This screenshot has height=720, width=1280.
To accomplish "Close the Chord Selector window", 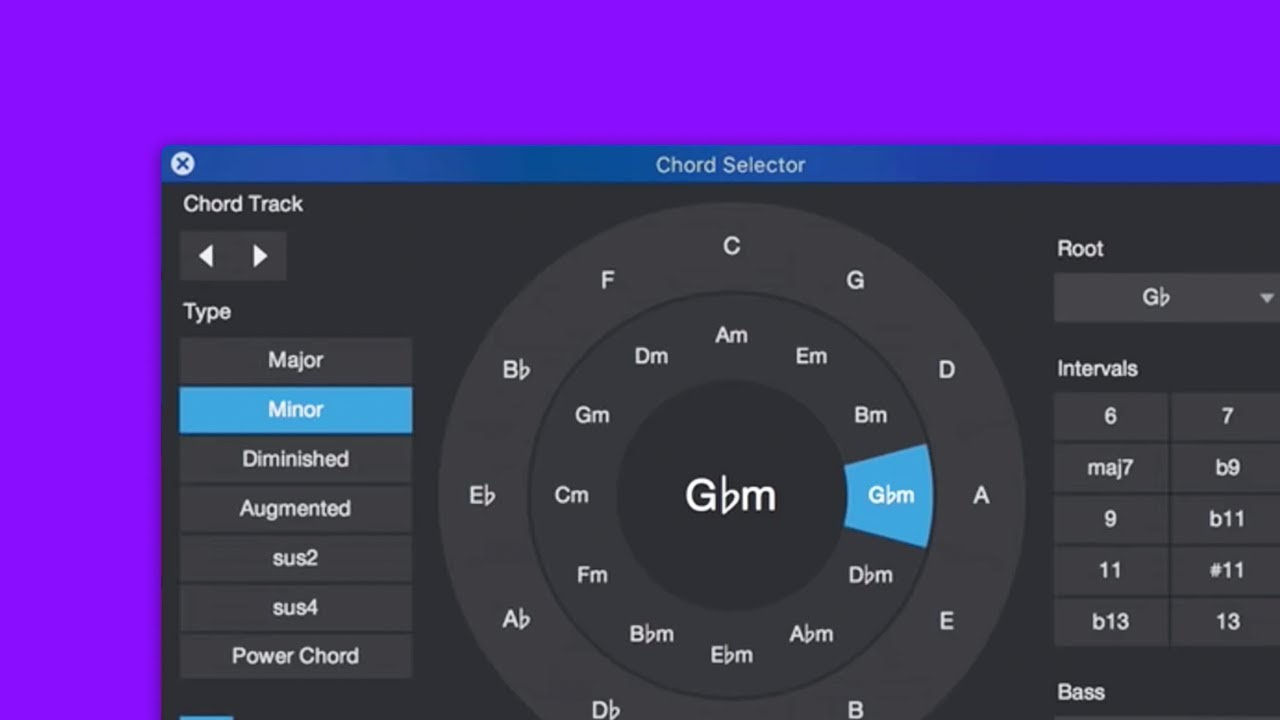I will pos(182,164).
